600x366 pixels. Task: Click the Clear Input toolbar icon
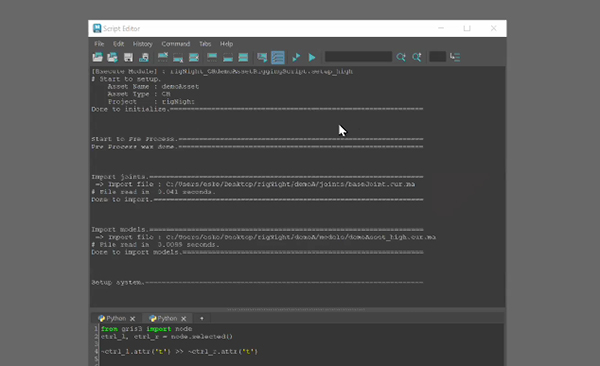pos(178,57)
